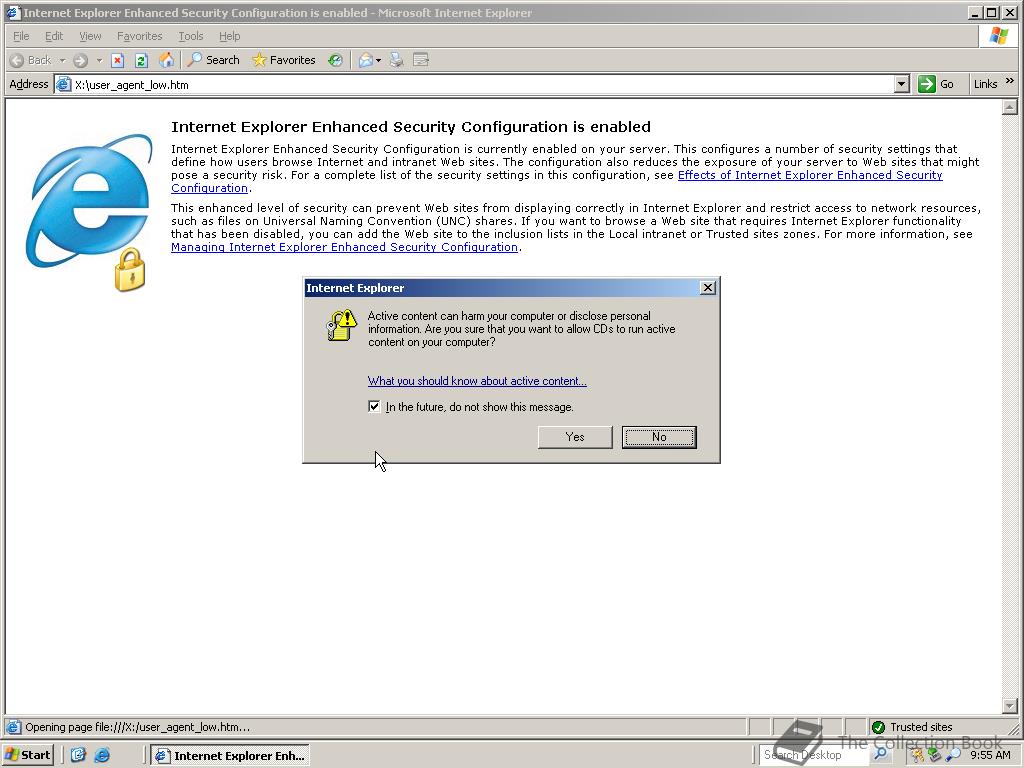
Task: Click the Back navigation arrow icon
Action: click(17, 61)
